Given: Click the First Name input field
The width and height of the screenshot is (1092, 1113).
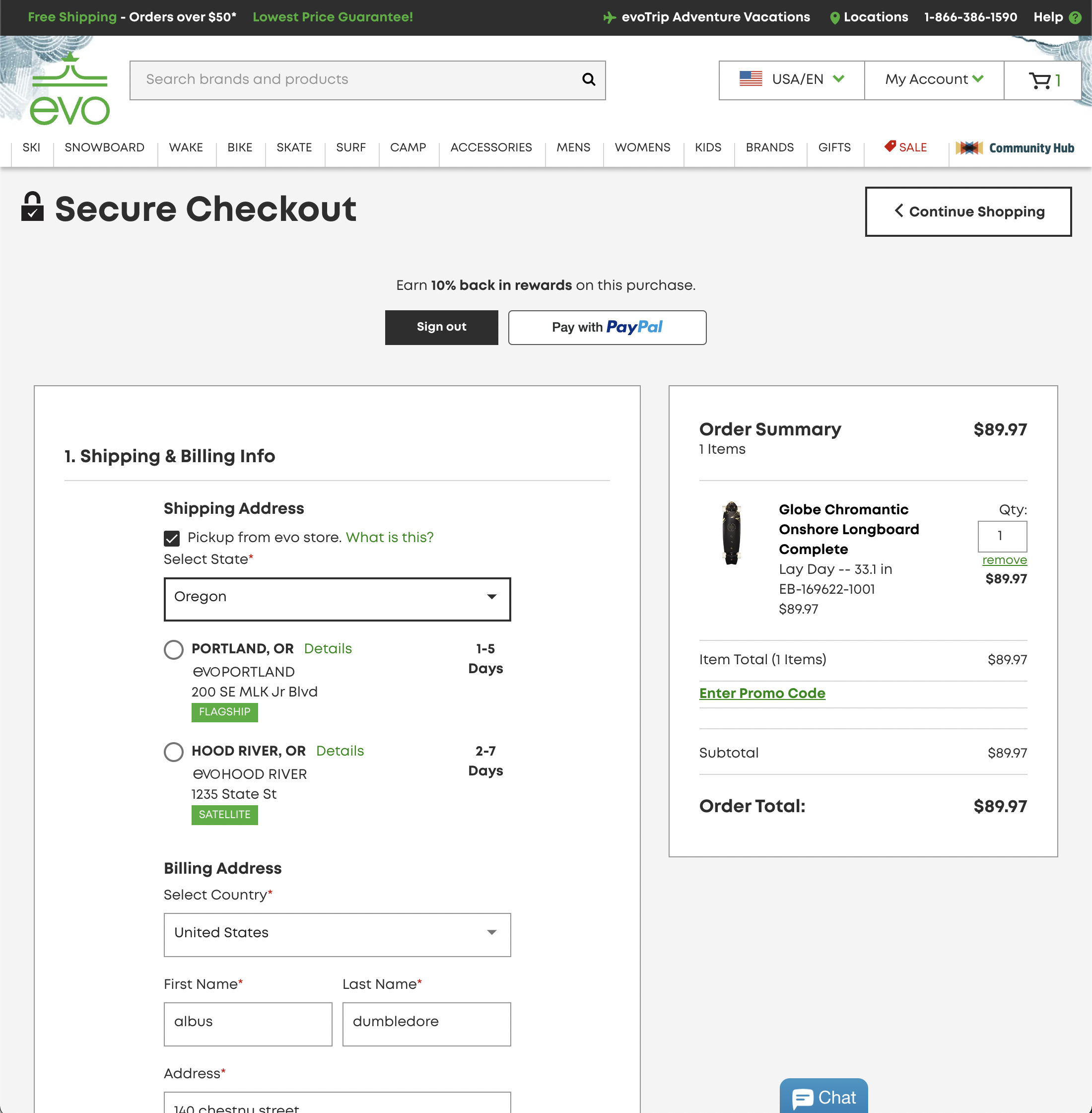Looking at the screenshot, I should click(248, 1023).
